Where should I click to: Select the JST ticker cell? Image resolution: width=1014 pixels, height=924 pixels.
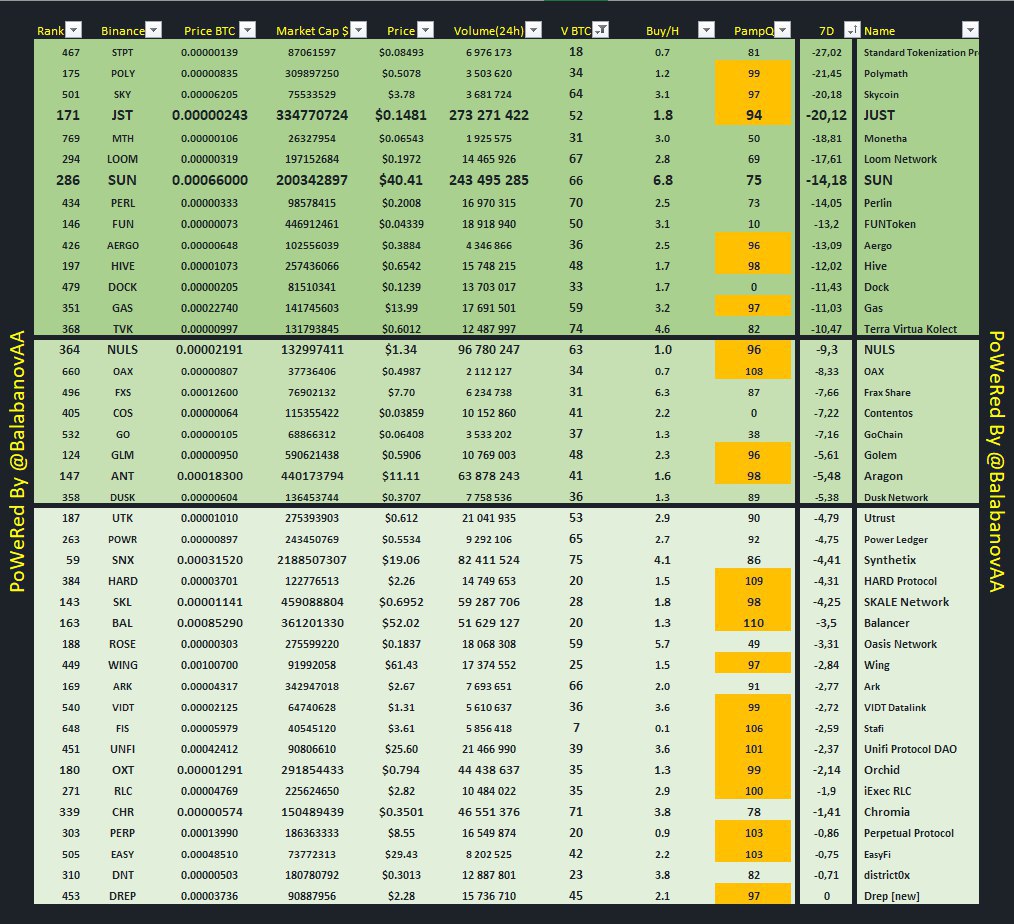122,115
